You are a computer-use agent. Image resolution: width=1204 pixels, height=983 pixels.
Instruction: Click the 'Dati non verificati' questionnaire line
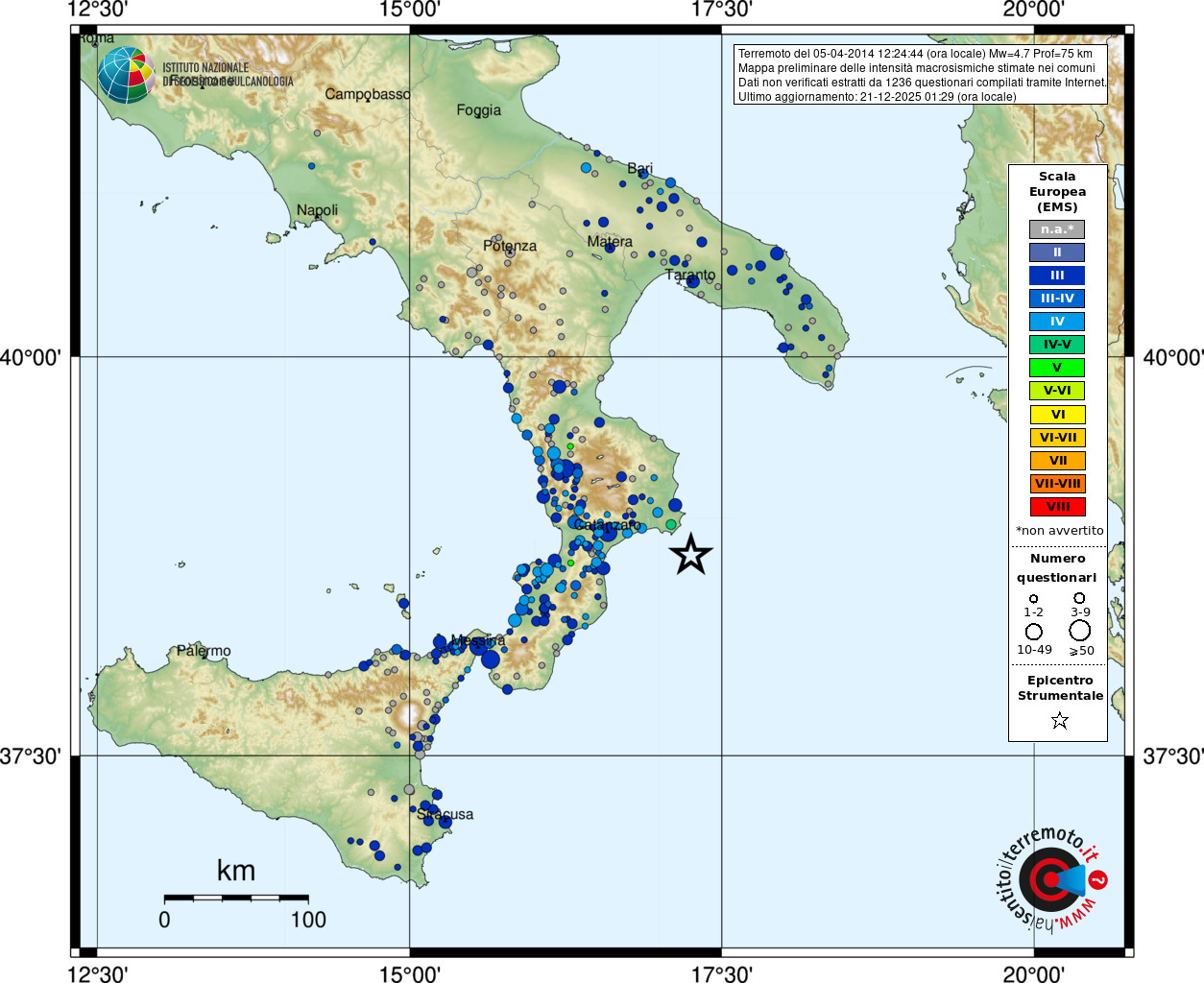(923, 83)
